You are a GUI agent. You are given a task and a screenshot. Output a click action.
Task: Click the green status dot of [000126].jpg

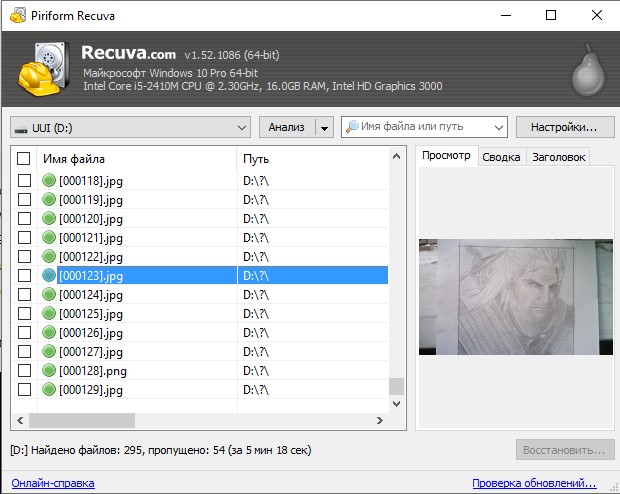[49, 332]
